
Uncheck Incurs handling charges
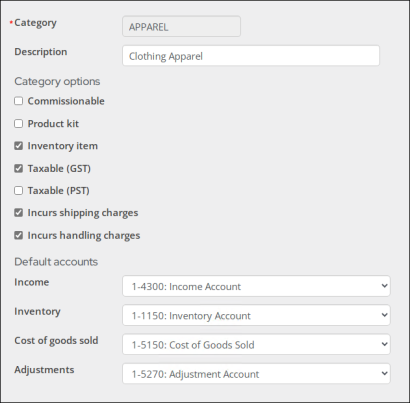pos(19,235)
